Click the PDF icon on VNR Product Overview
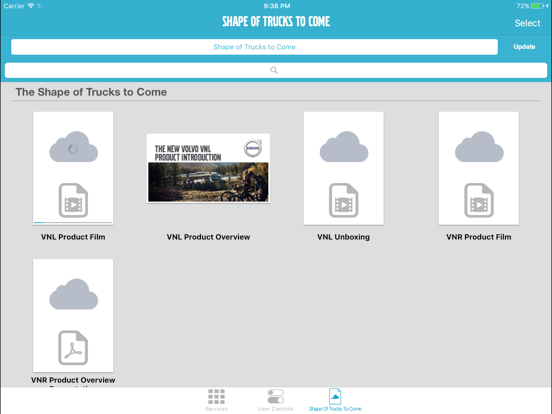The image size is (552, 414). [73, 347]
